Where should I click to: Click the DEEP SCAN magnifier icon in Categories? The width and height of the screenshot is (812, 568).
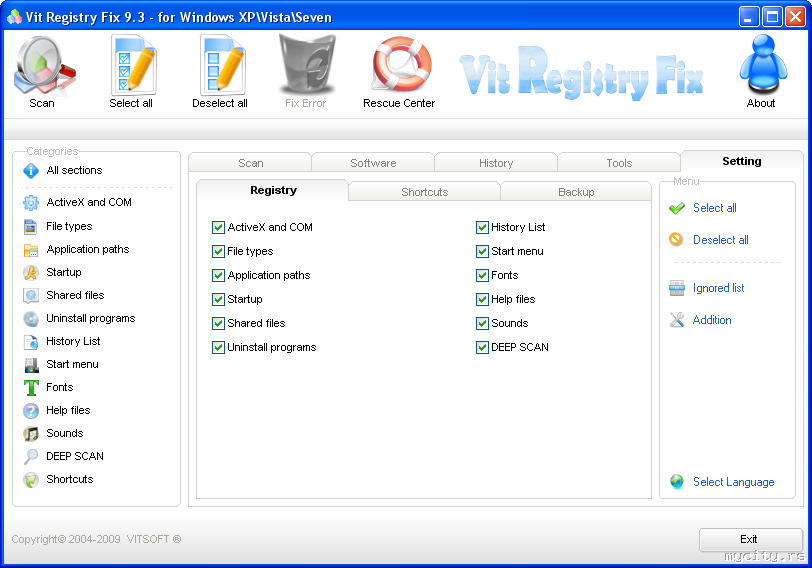(31, 457)
